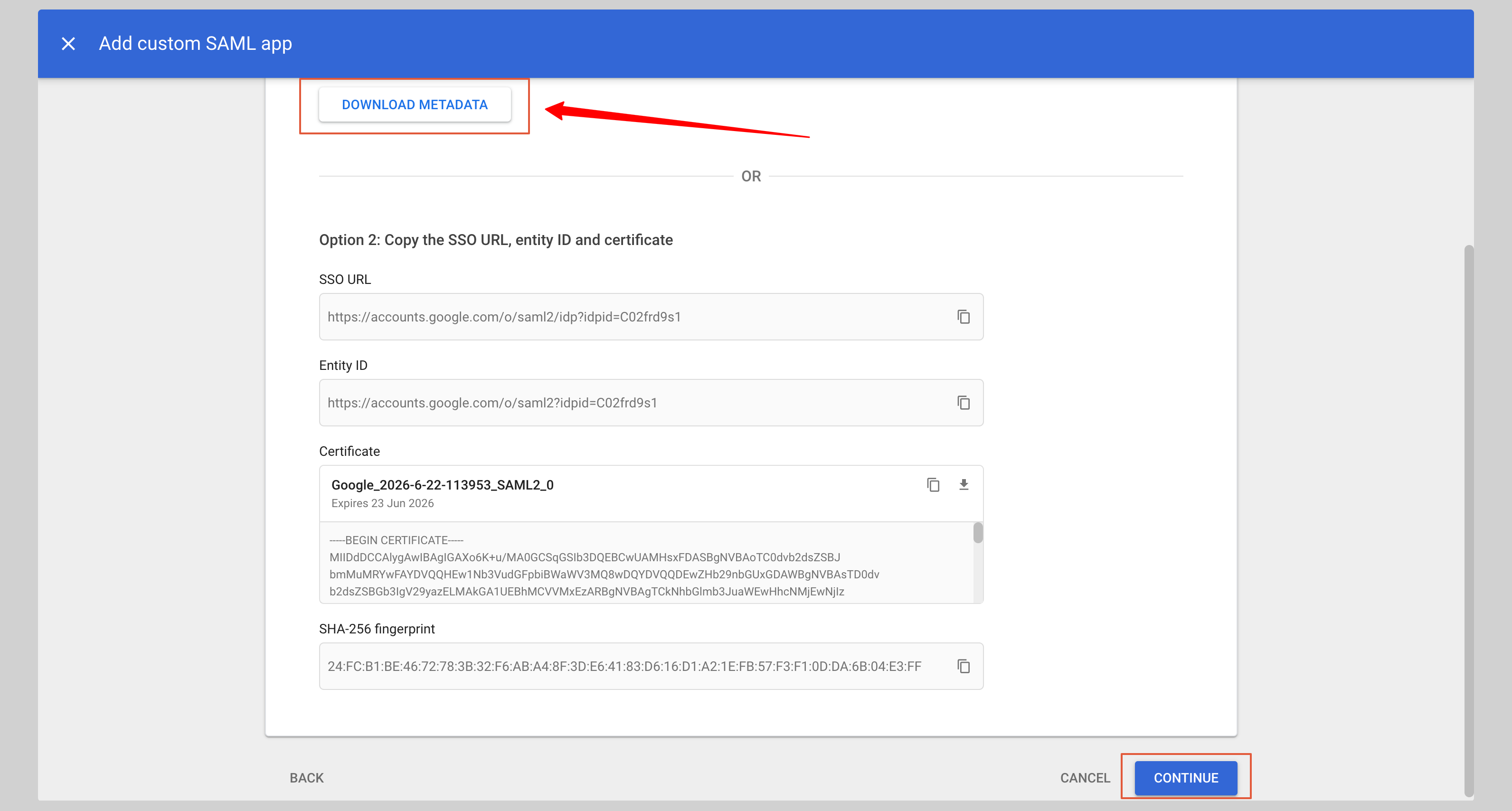Click the BEGIN CERTIFICATE text block
1512x811 pixels.
[x=396, y=540]
